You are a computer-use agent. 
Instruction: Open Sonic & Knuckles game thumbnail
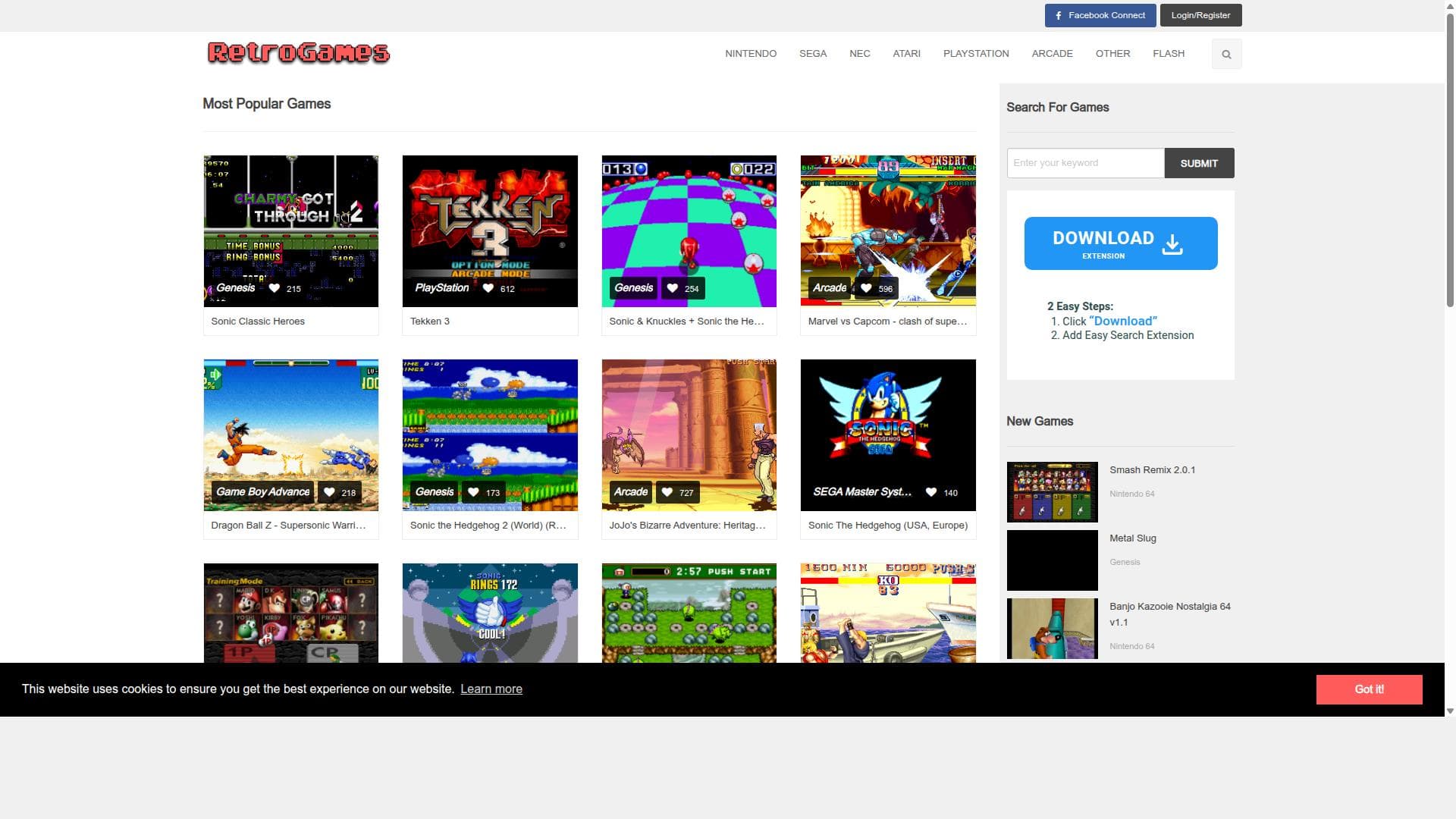pos(689,231)
